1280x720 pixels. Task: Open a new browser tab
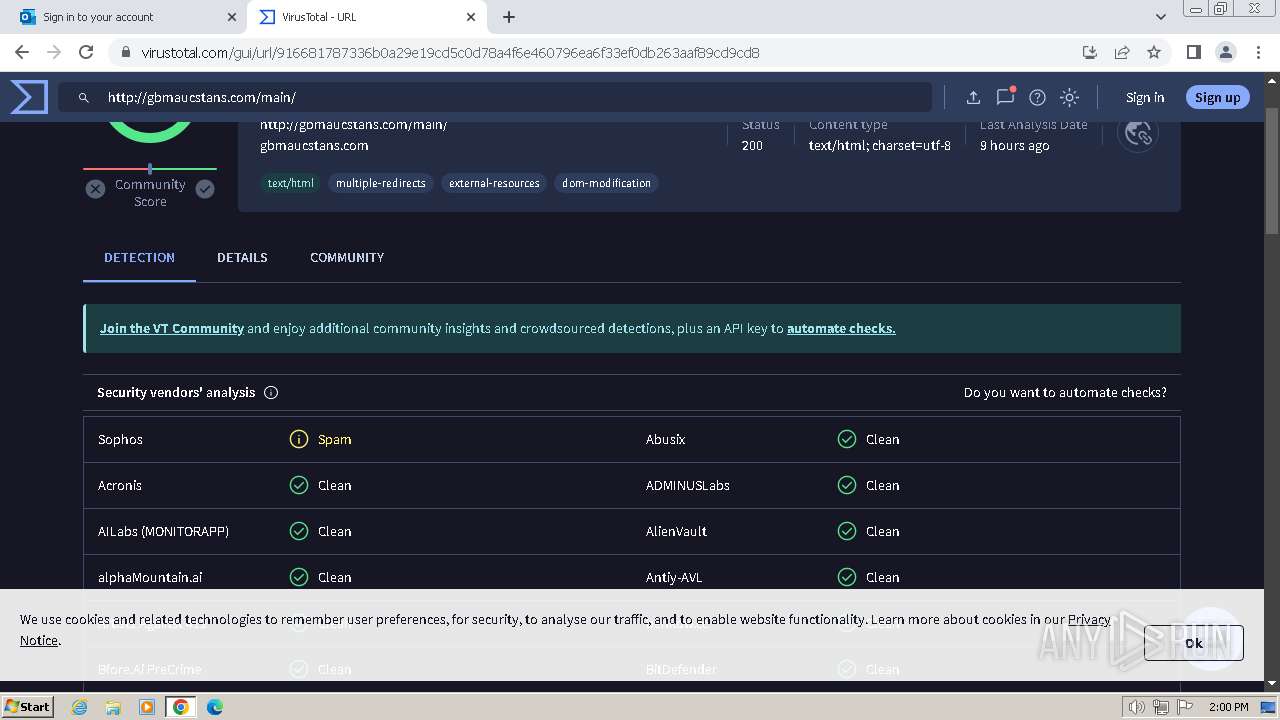[509, 17]
